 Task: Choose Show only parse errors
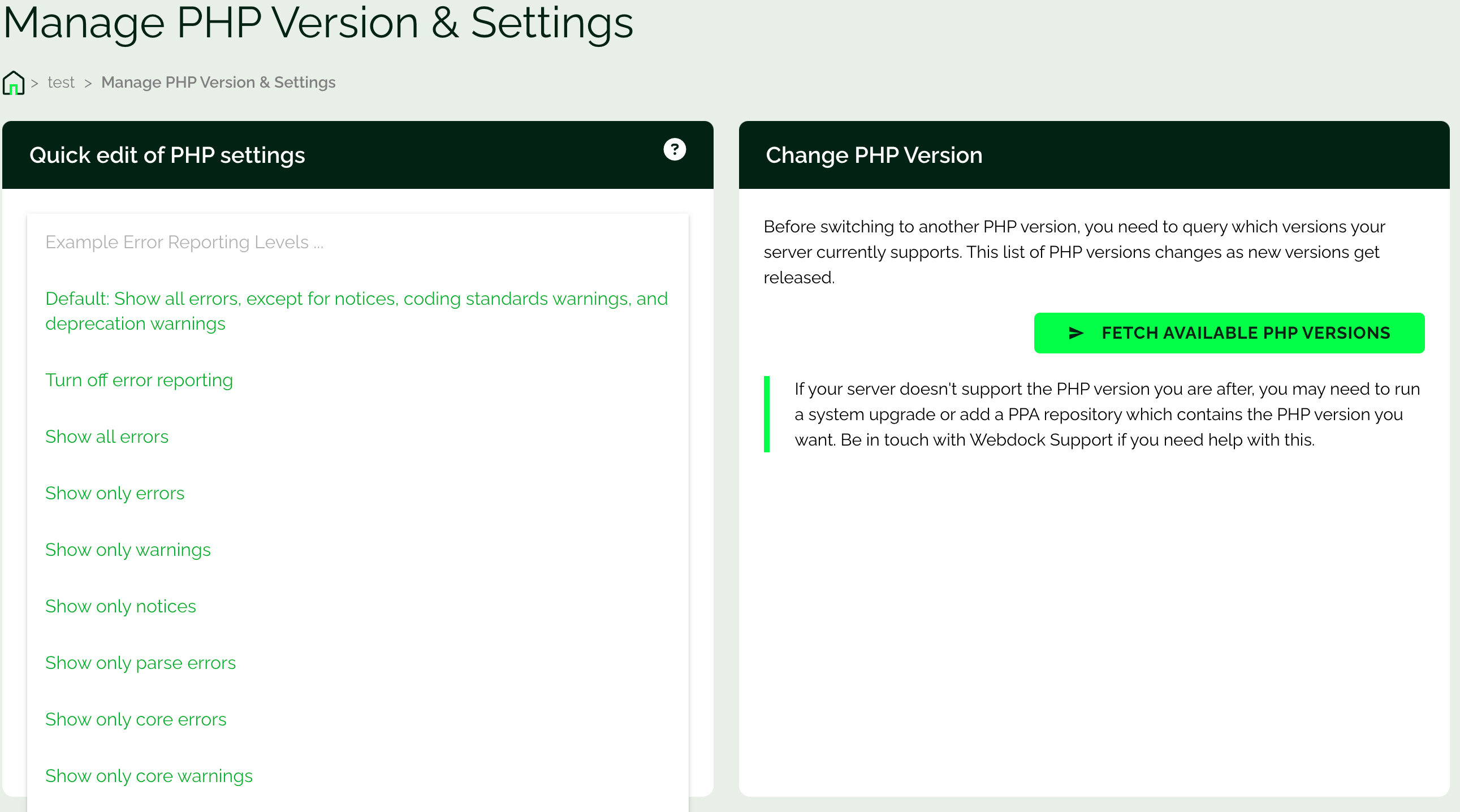140,663
